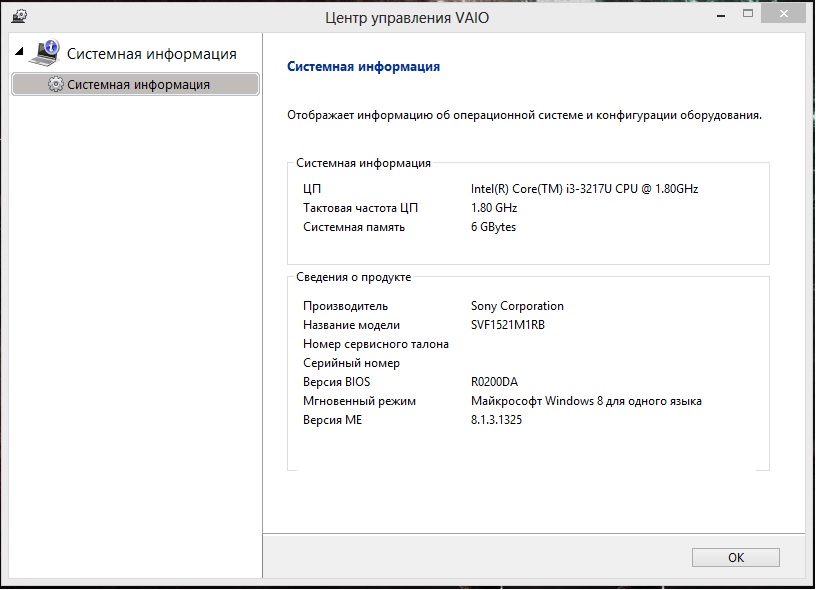Click the Sony Corporation manufacturer value
Viewport: 816px width, 590px height.
517,306
